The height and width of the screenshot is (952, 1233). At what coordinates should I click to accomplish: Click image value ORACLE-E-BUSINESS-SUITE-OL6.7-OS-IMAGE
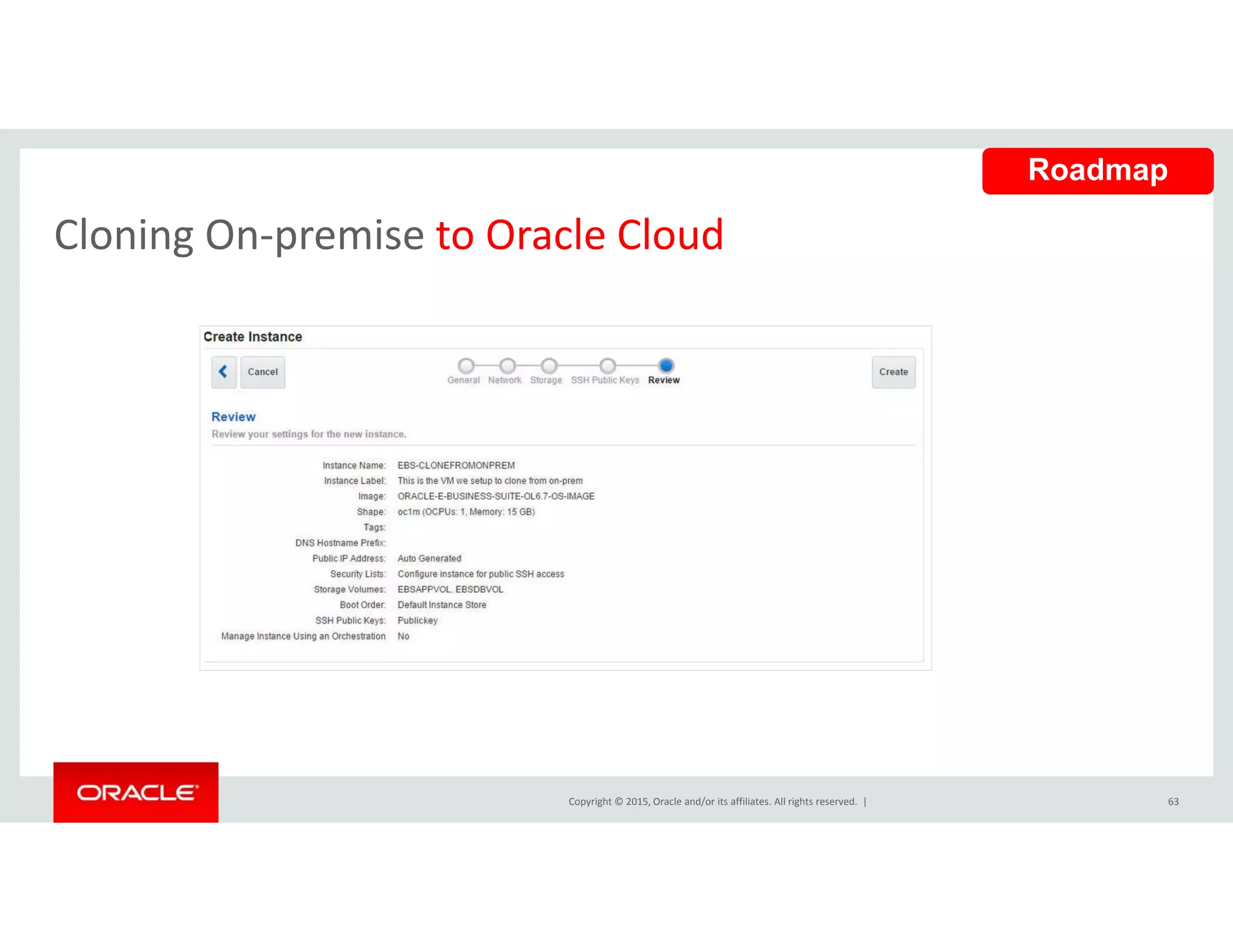pyautogui.click(x=496, y=496)
